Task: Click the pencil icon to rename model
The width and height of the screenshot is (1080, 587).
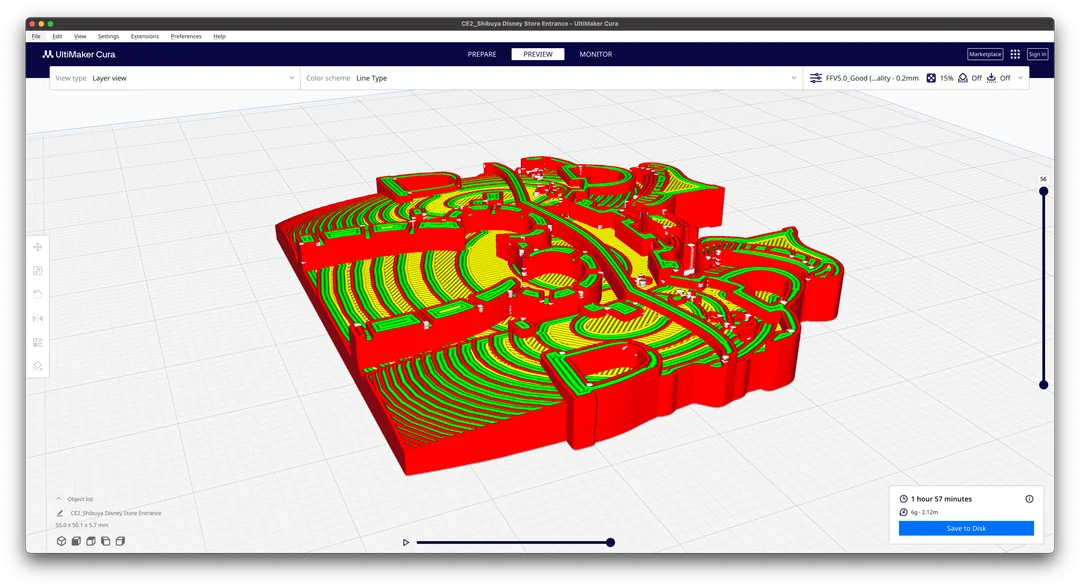Action: [x=60, y=513]
